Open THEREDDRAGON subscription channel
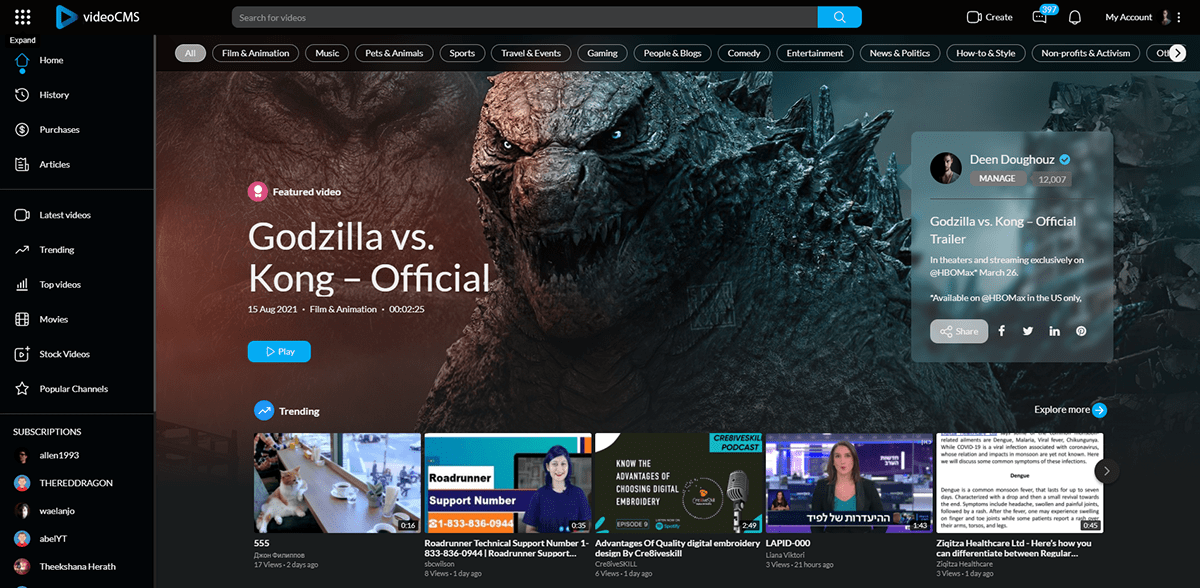This screenshot has width=1200, height=588. coord(77,483)
